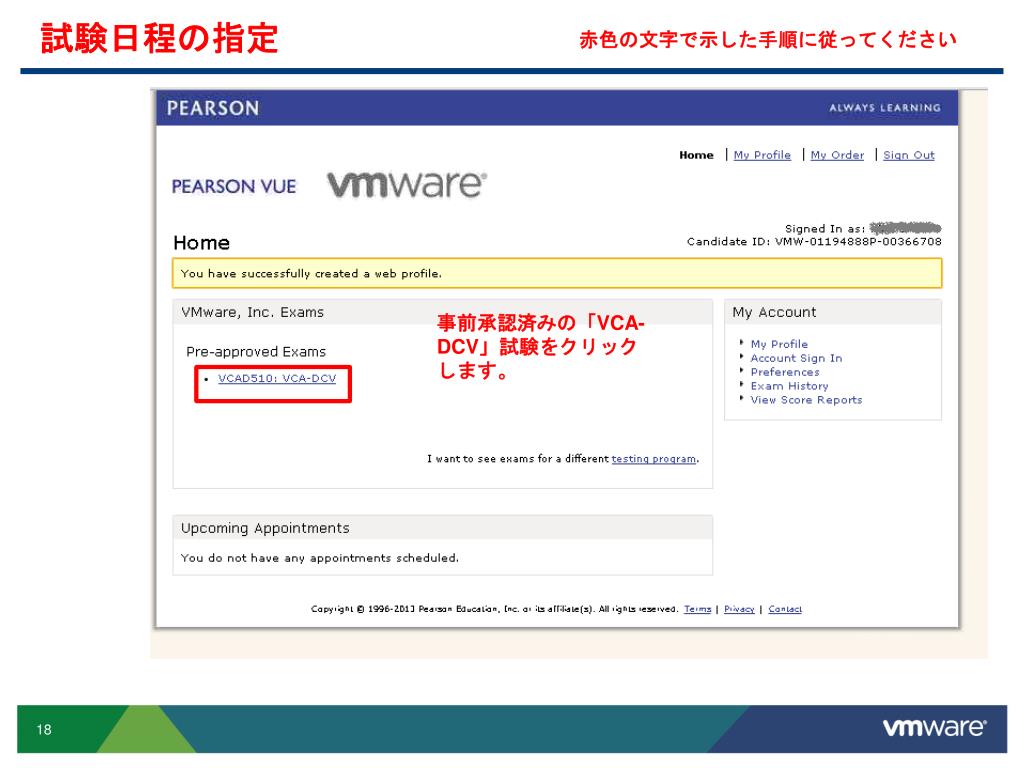Viewport: 1024px width, 768px height.
Task: Click the Candidate ID text
Action: 814,242
